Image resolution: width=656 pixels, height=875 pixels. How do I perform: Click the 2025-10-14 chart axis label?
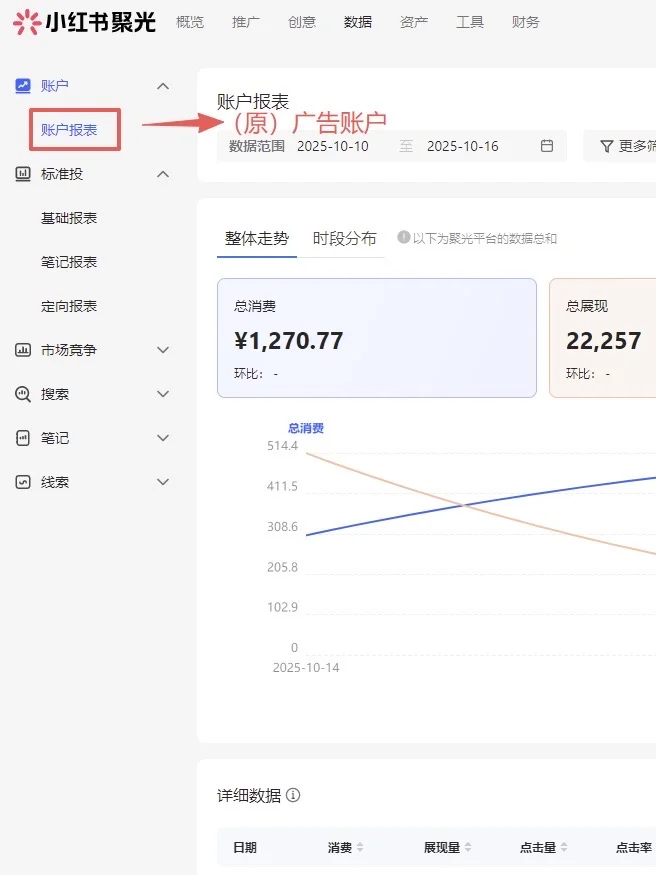[306, 667]
